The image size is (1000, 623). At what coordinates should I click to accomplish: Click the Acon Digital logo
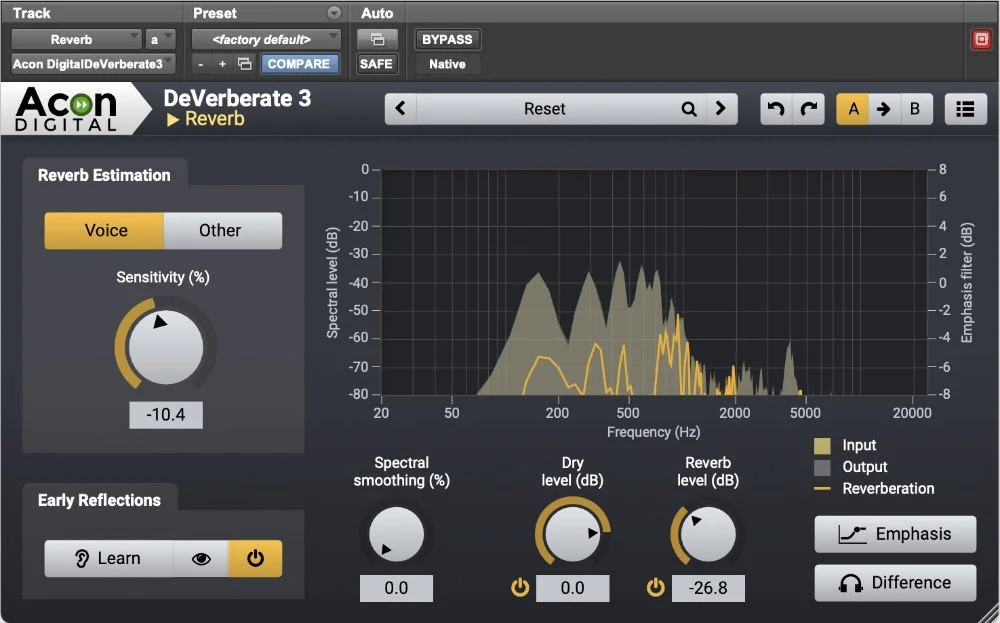click(x=67, y=109)
